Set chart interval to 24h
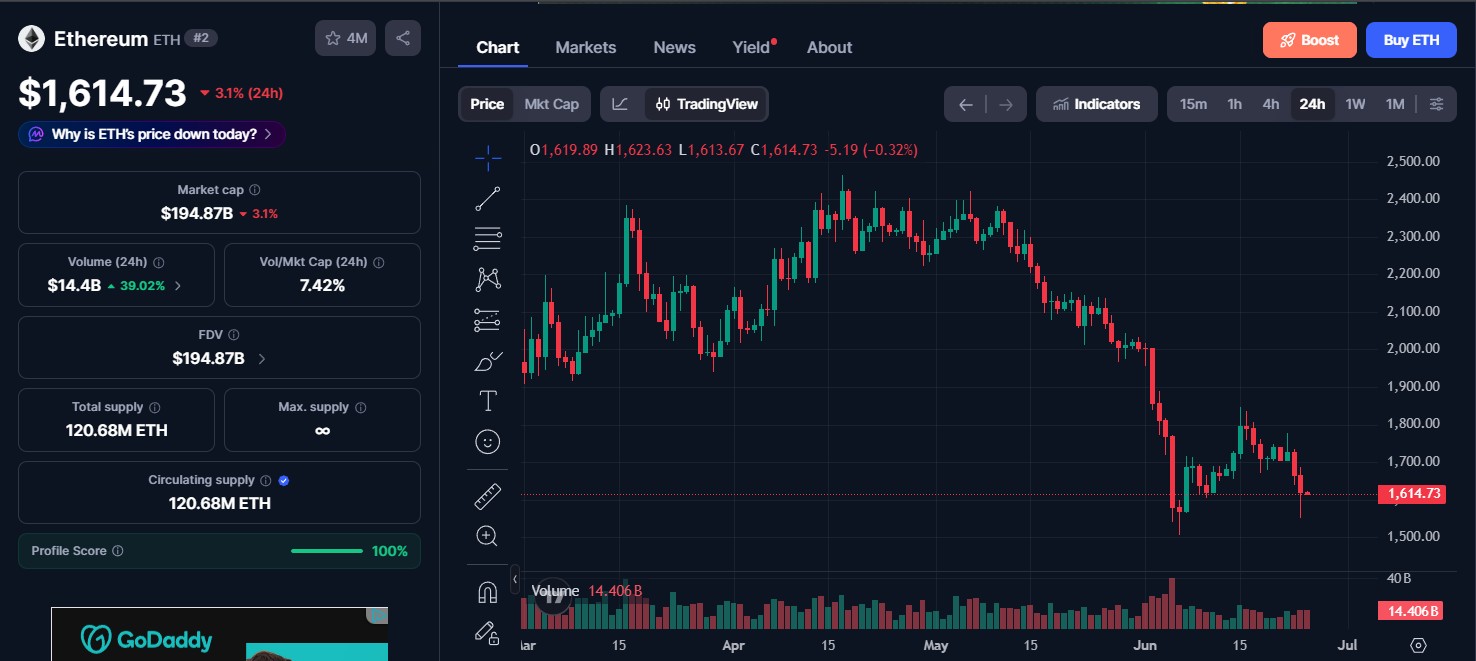This screenshot has width=1476, height=661. [1312, 104]
